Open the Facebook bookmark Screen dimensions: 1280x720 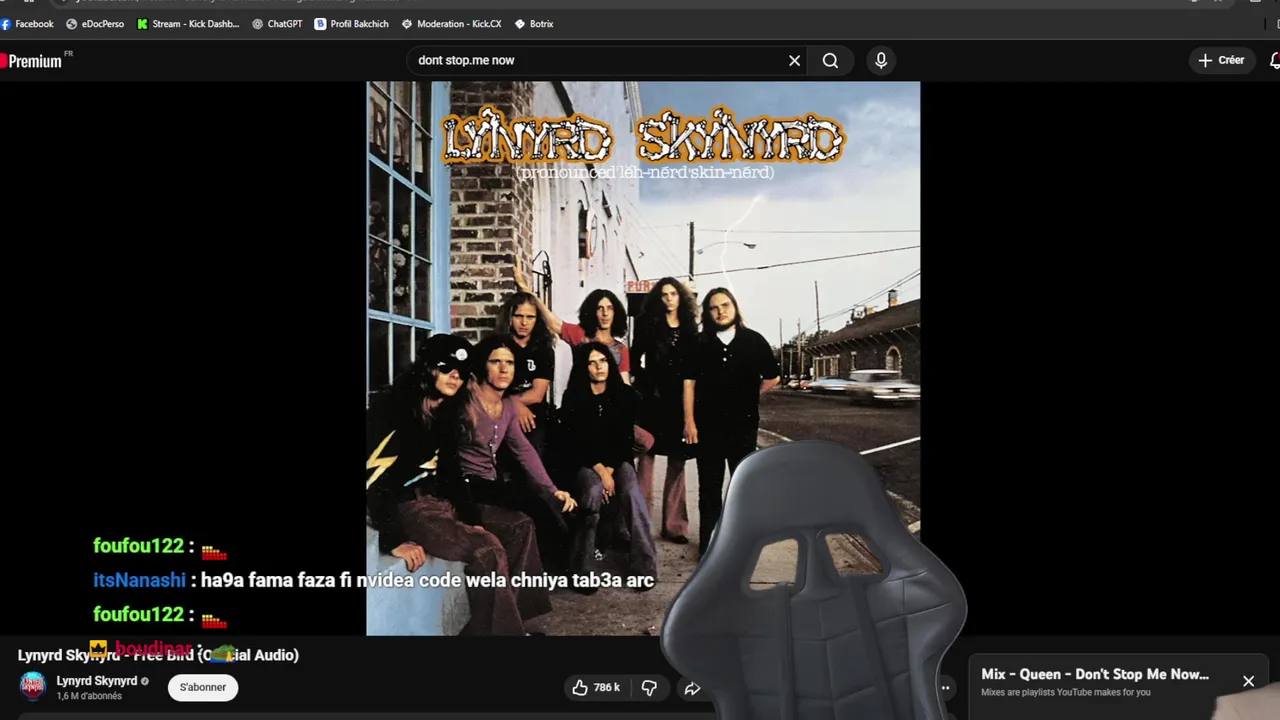pos(27,24)
